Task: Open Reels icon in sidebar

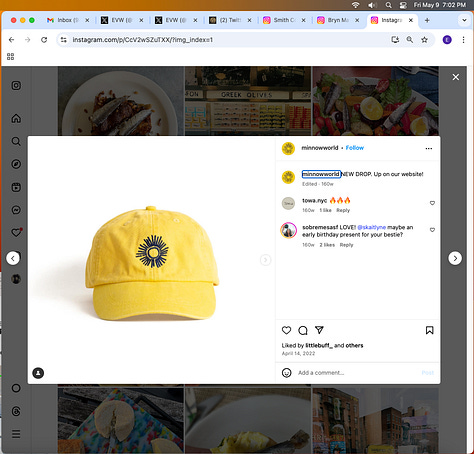Action: [x=16, y=187]
